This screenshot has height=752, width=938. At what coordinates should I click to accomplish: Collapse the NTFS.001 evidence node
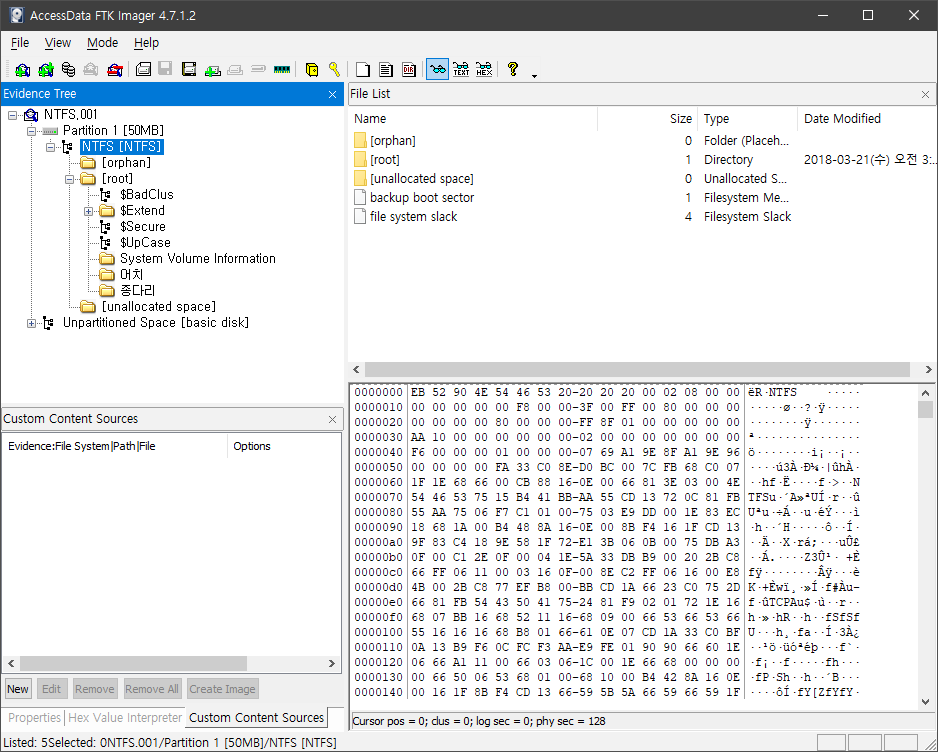point(13,115)
